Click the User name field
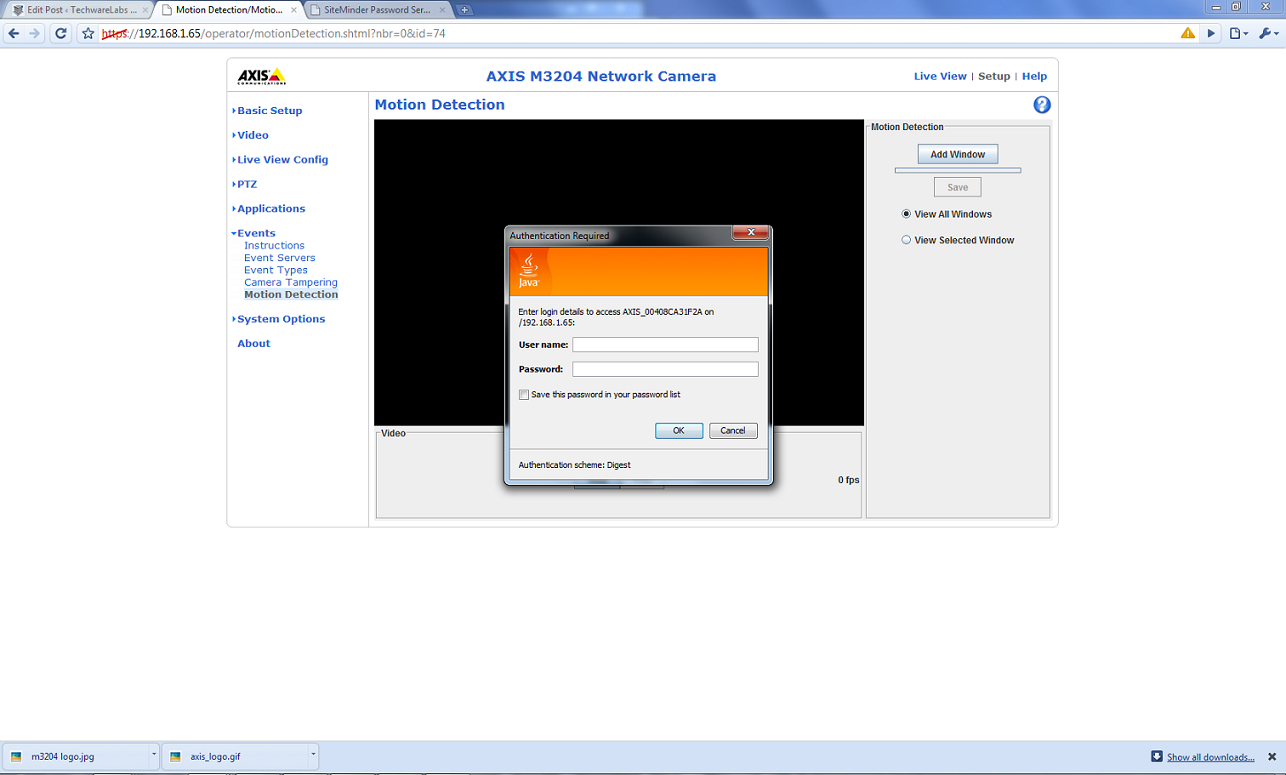 (665, 344)
